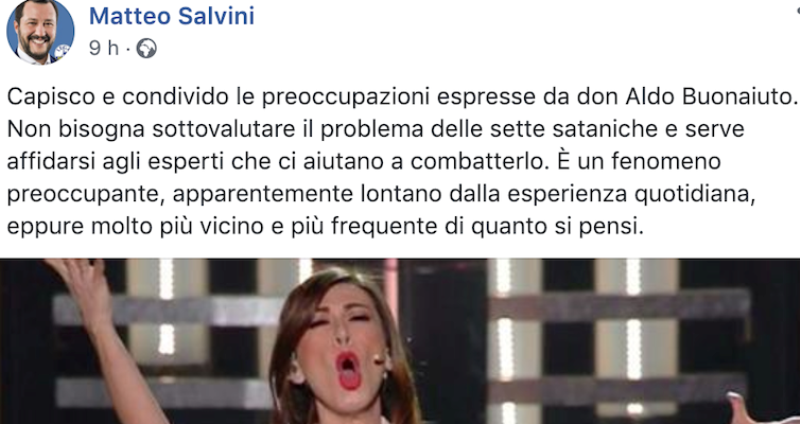
Task: Click the party badge on the avatar
Action: (x=62, y=51)
